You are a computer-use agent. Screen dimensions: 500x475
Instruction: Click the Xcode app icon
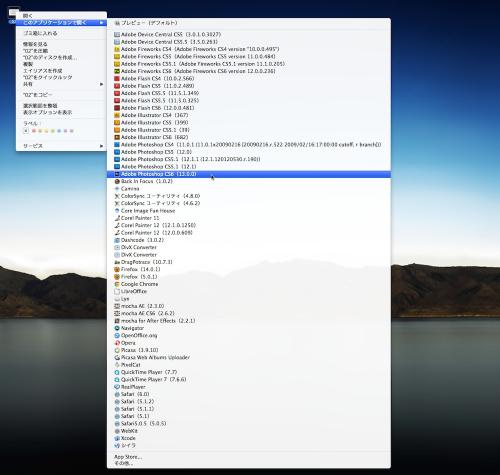[x=117, y=438]
